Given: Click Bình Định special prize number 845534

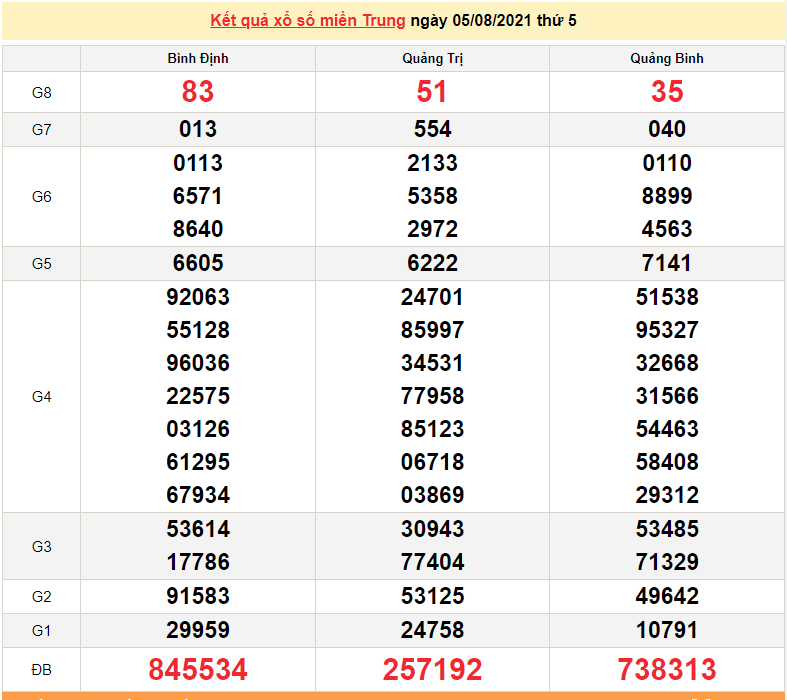Looking at the screenshot, I should [x=198, y=668].
